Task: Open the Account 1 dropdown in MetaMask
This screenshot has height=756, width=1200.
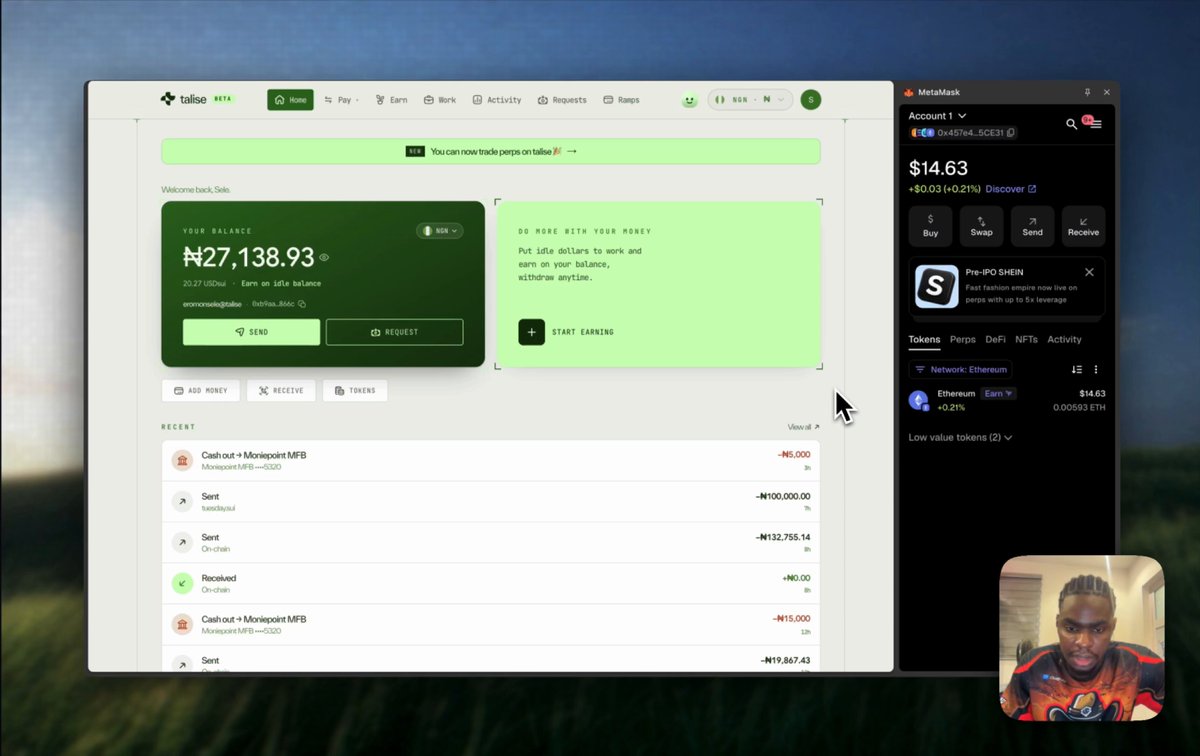Action: 937,116
